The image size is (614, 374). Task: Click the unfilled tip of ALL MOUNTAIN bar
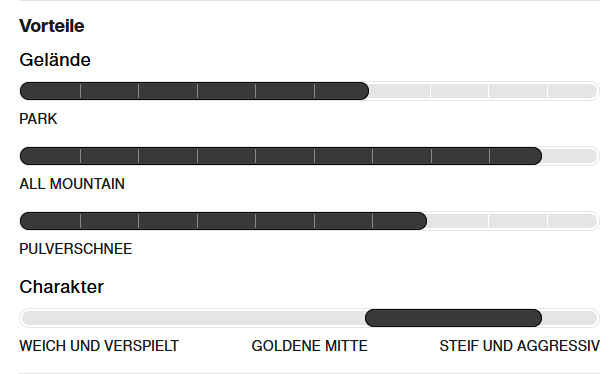[571, 156]
